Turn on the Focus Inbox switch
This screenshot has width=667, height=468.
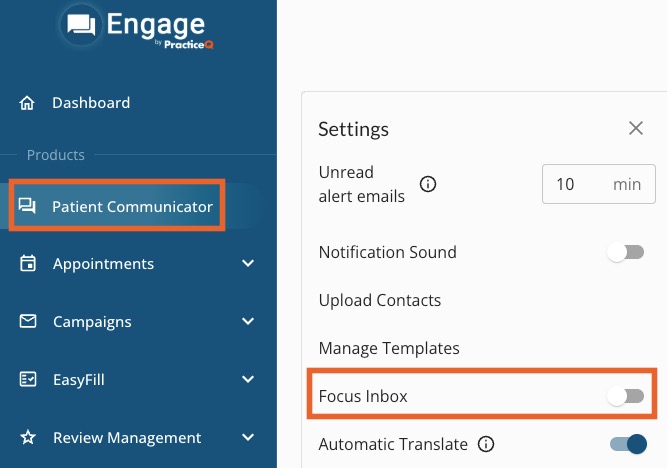(625, 396)
